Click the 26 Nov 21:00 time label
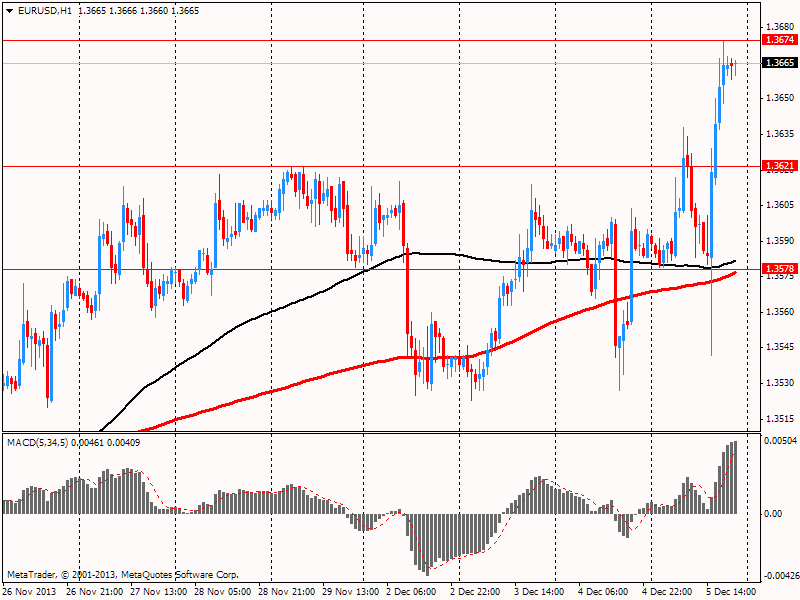This screenshot has height=600, width=800. (94, 592)
